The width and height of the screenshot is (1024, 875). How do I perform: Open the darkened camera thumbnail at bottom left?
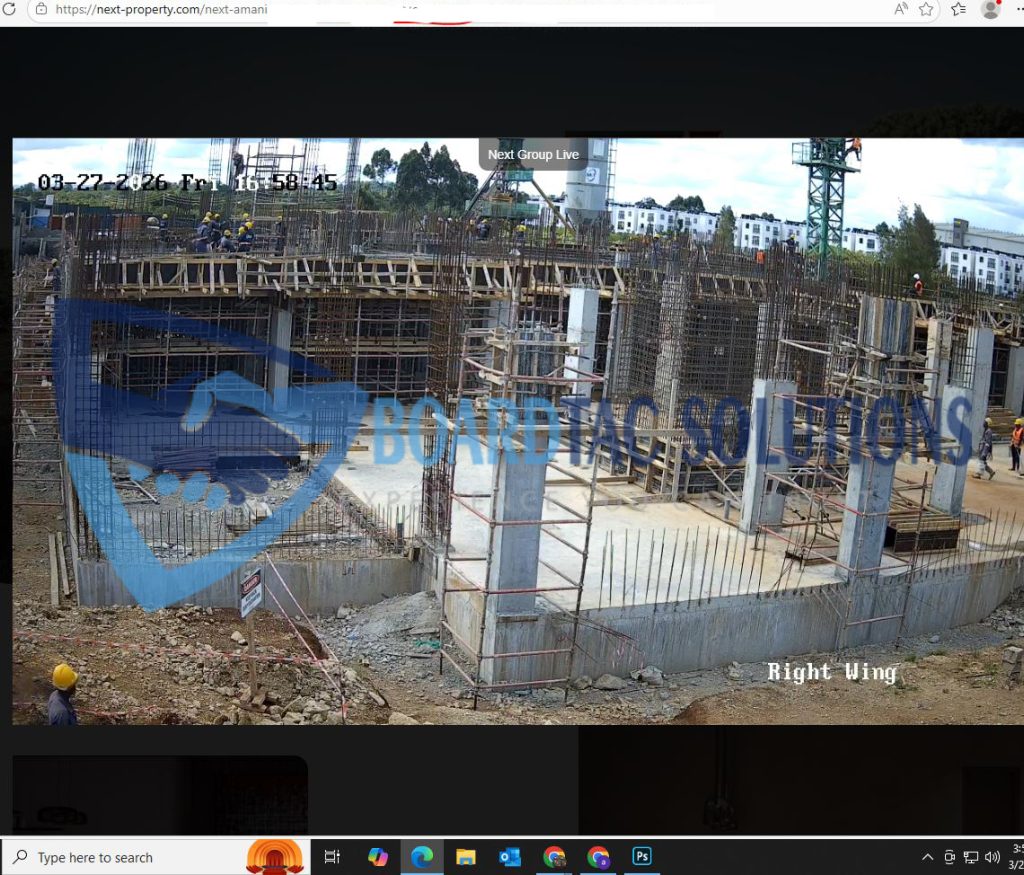coord(160,795)
